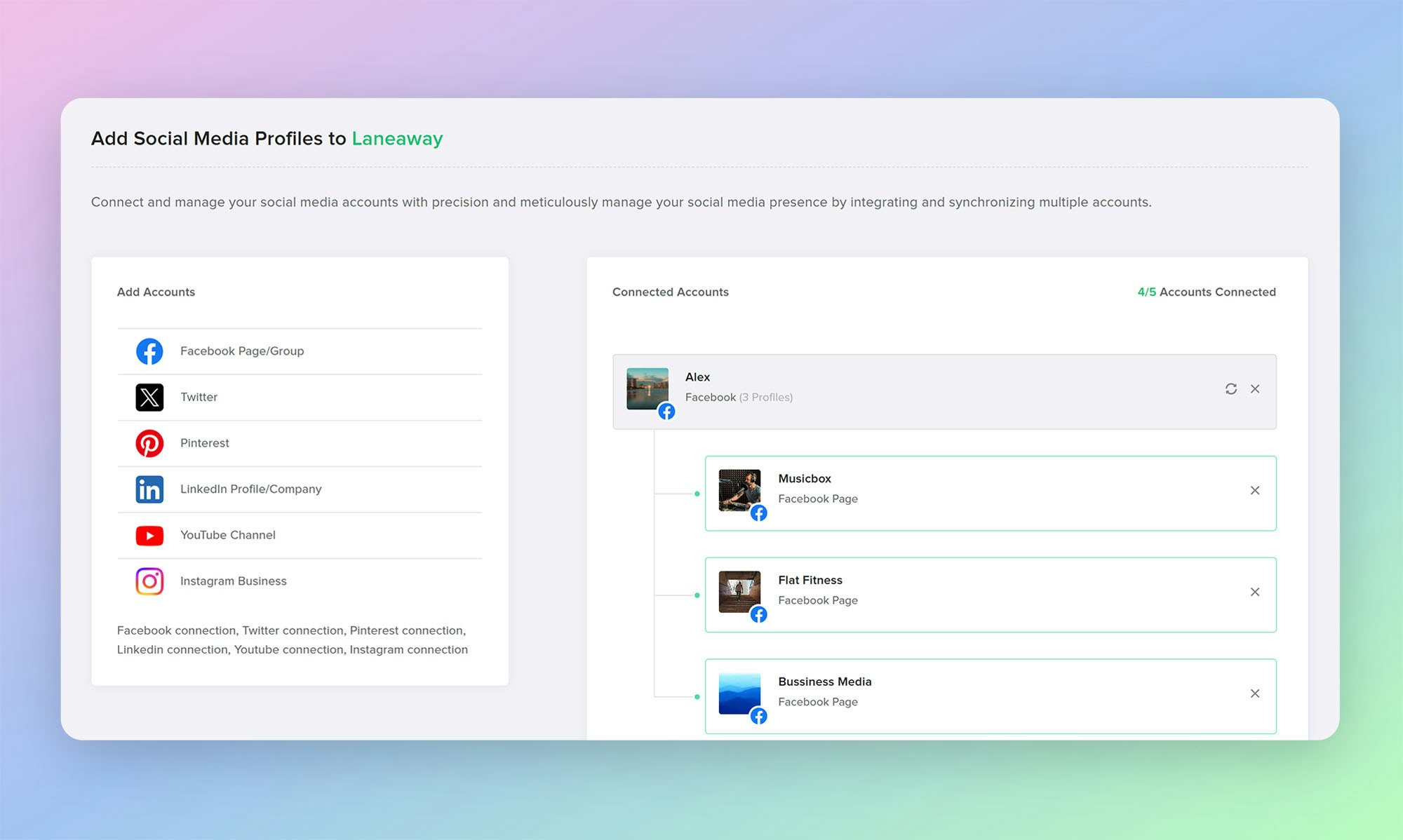1403x840 pixels.
Task: Select the LinkedIn Profile/Company option
Action: click(x=250, y=489)
